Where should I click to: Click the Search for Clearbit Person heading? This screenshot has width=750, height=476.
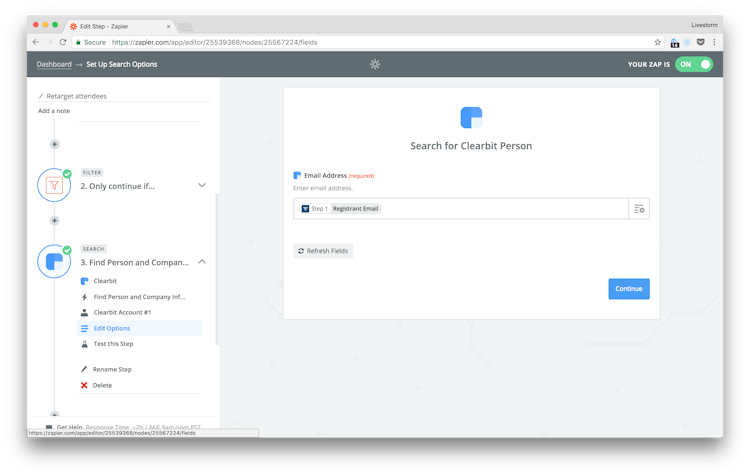pyautogui.click(x=471, y=146)
